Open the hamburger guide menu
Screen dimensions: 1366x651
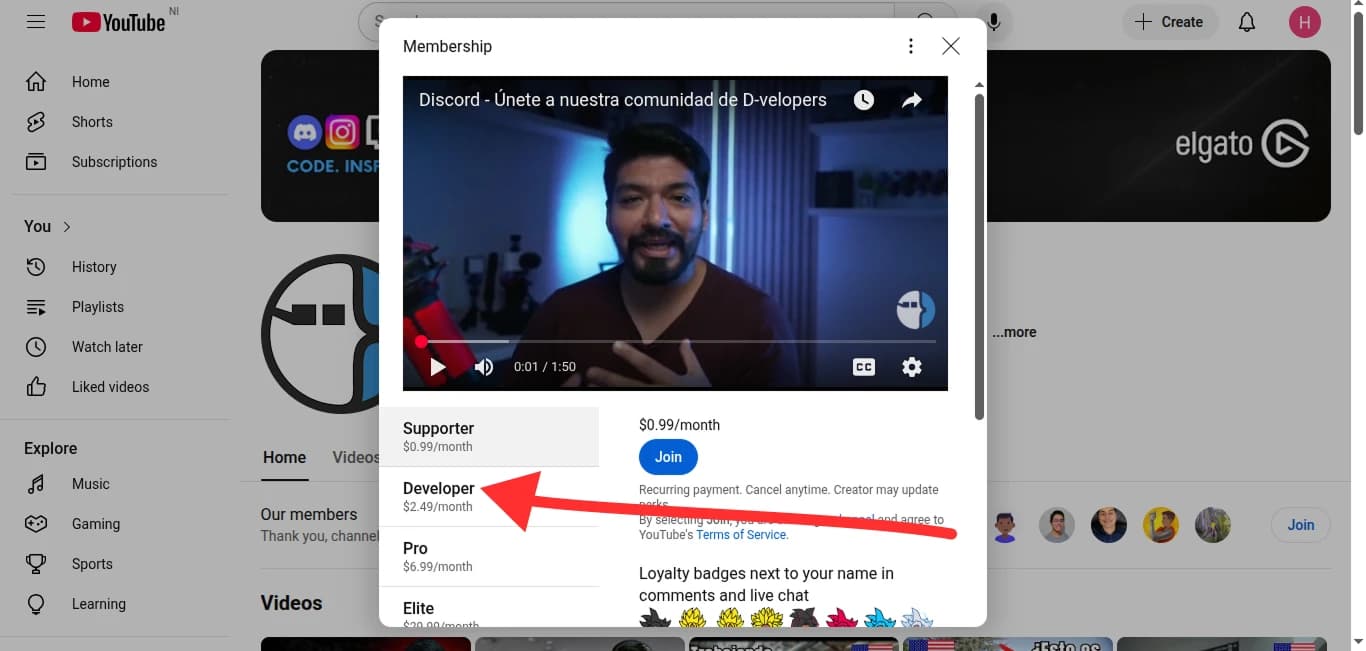click(36, 21)
